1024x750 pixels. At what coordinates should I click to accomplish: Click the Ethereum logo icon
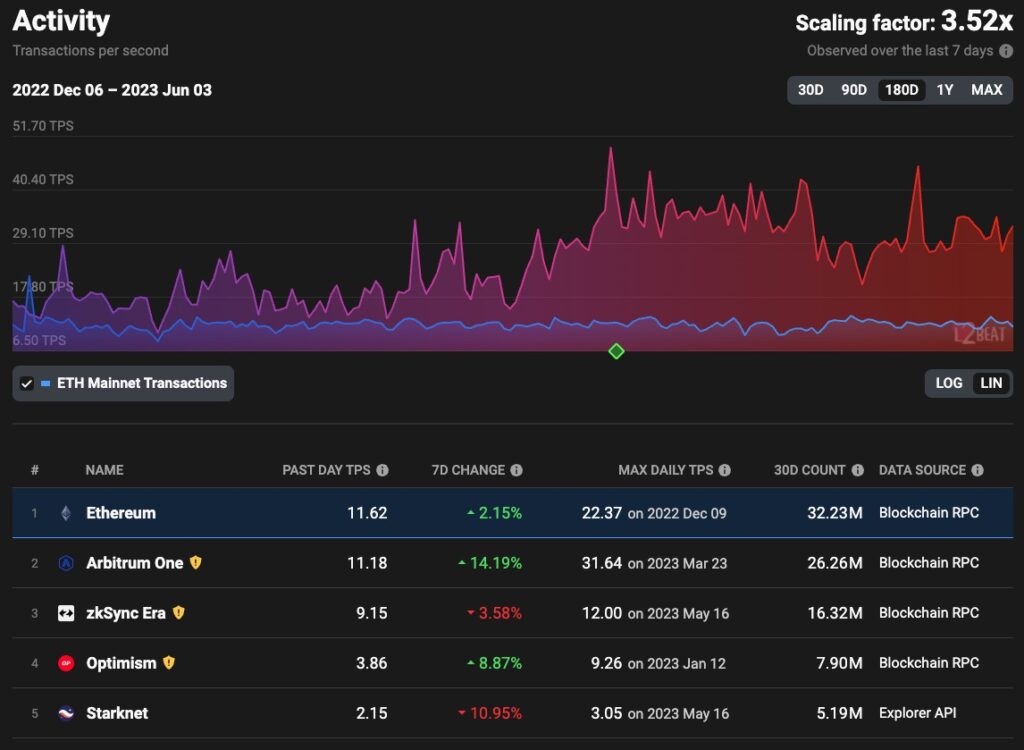click(x=66, y=514)
